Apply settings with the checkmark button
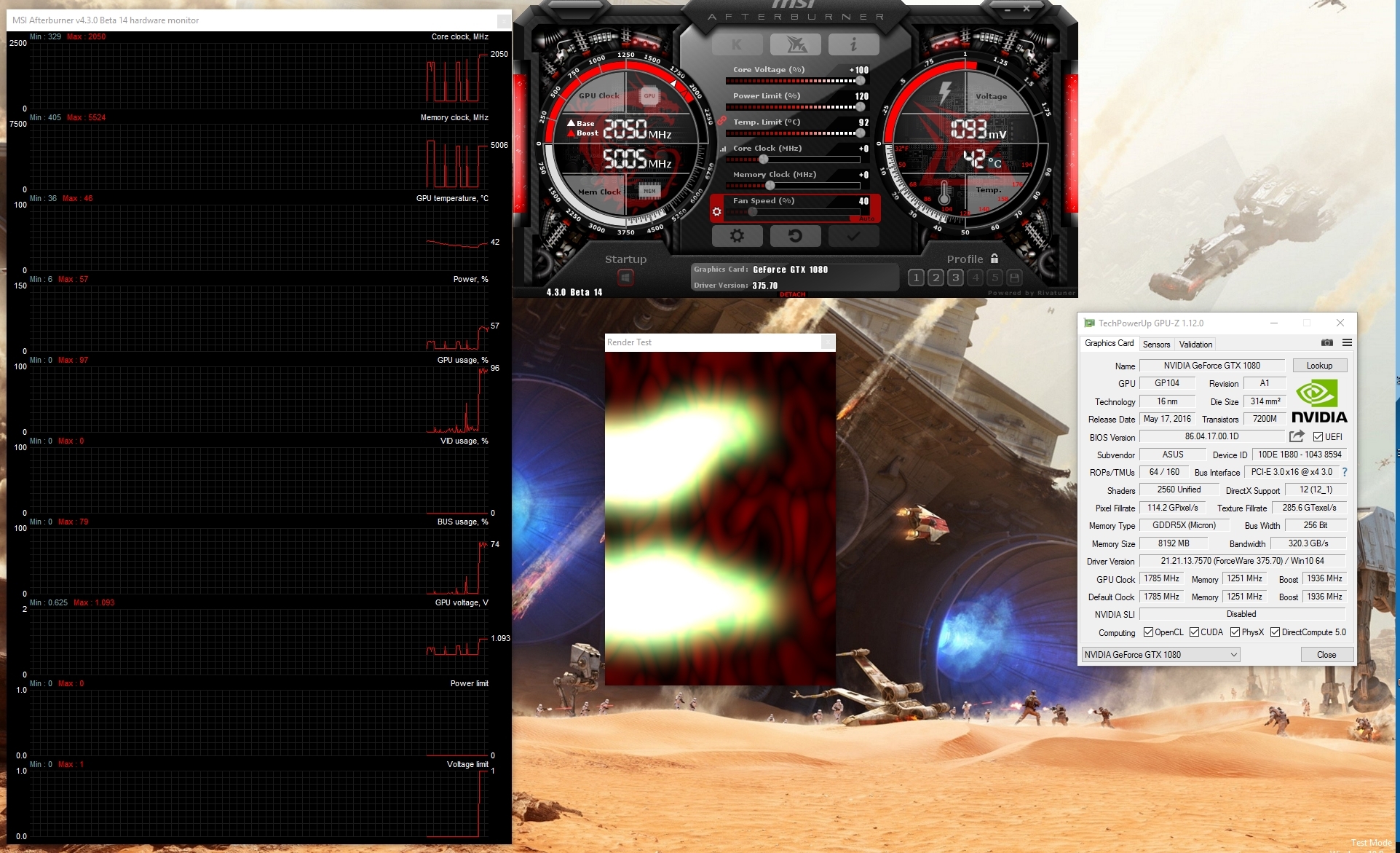 tap(853, 236)
